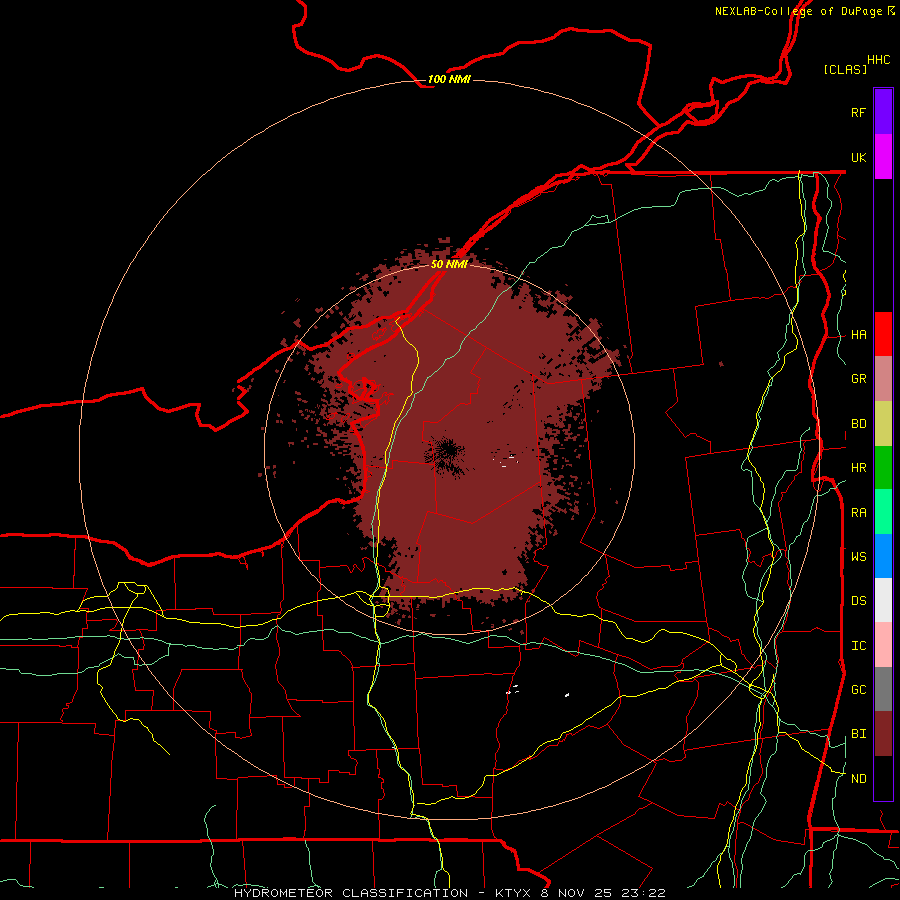
Task: Click the "HYDROMETEOR CLASSIFICATION" caption text
Action: tap(351, 893)
